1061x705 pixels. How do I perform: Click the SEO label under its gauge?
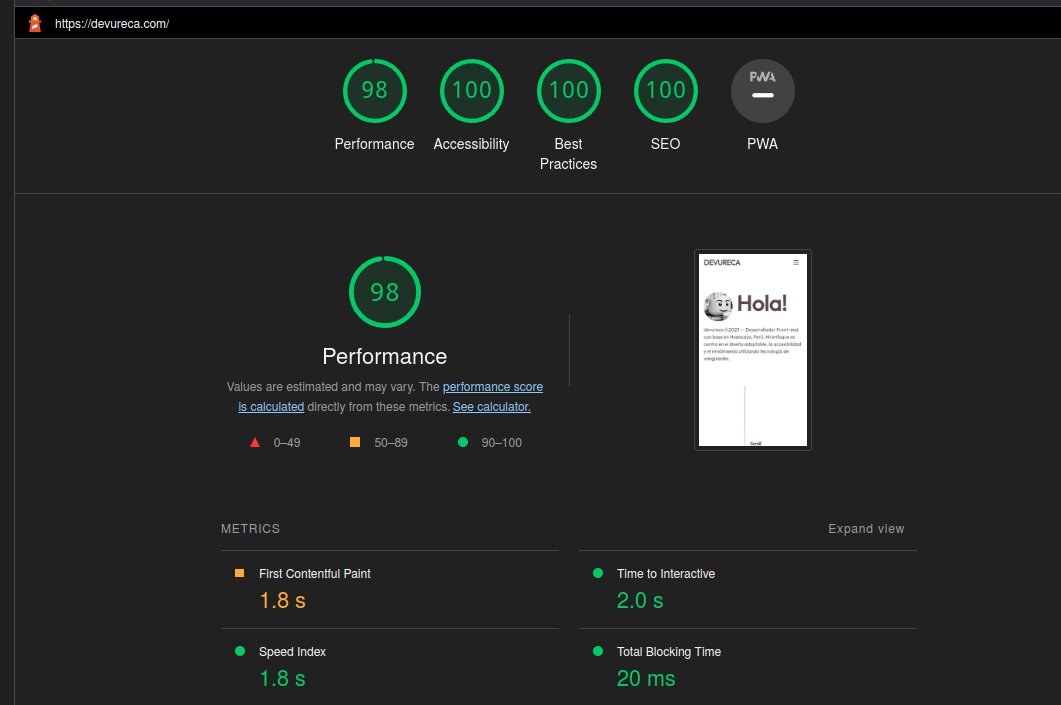pos(665,144)
